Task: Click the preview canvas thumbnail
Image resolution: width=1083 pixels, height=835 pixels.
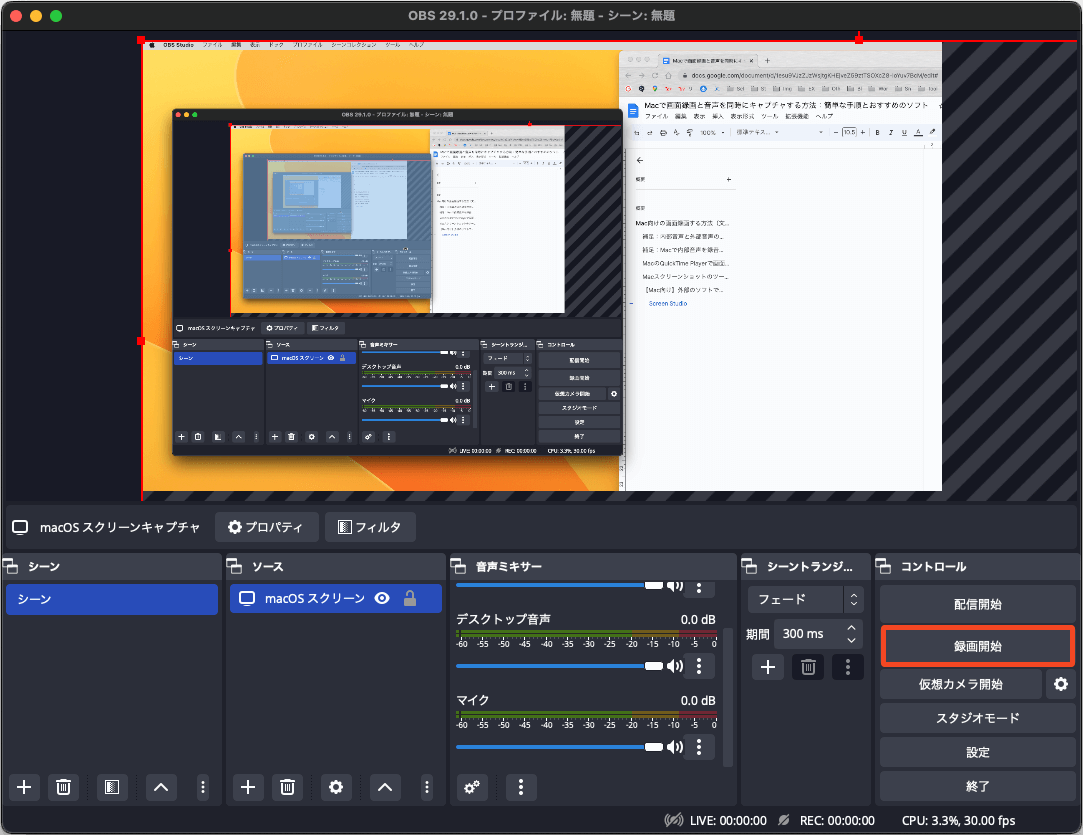Action: (x=542, y=267)
